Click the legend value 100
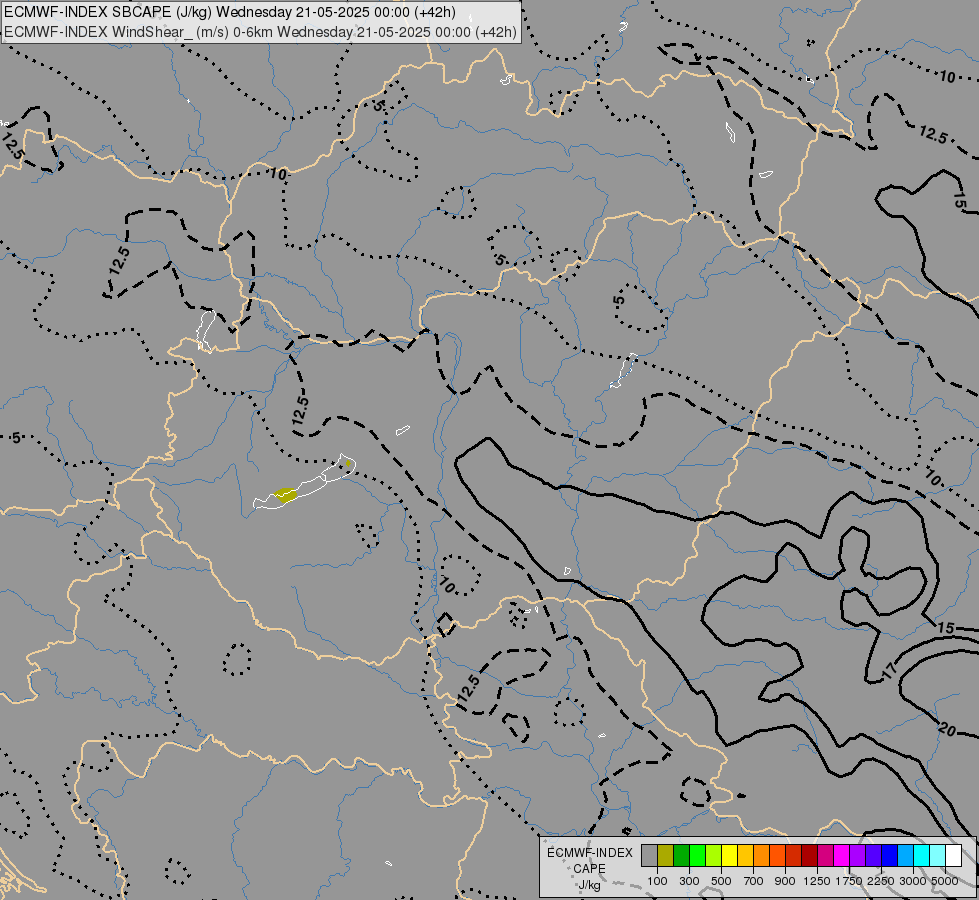979x900 pixels. click(657, 881)
